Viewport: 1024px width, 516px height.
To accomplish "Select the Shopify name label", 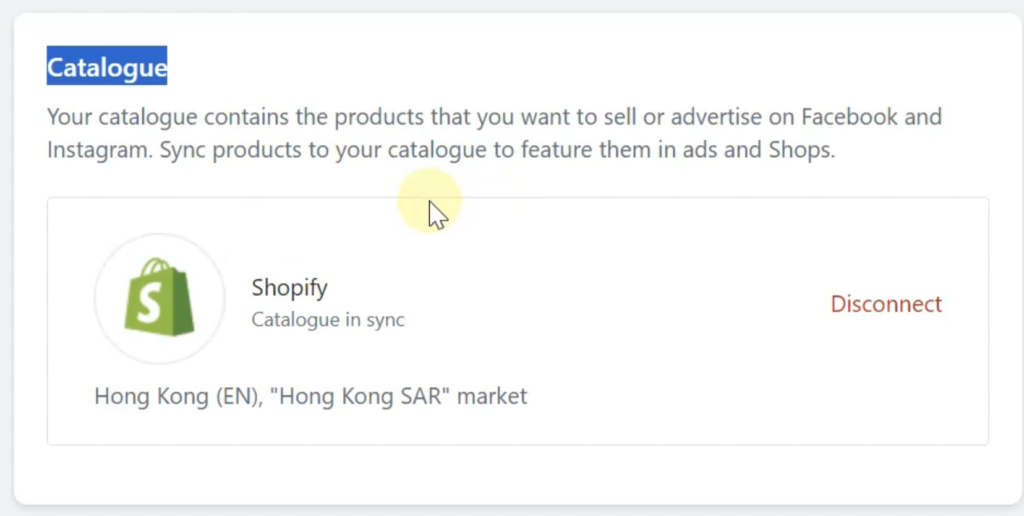I will coord(289,288).
